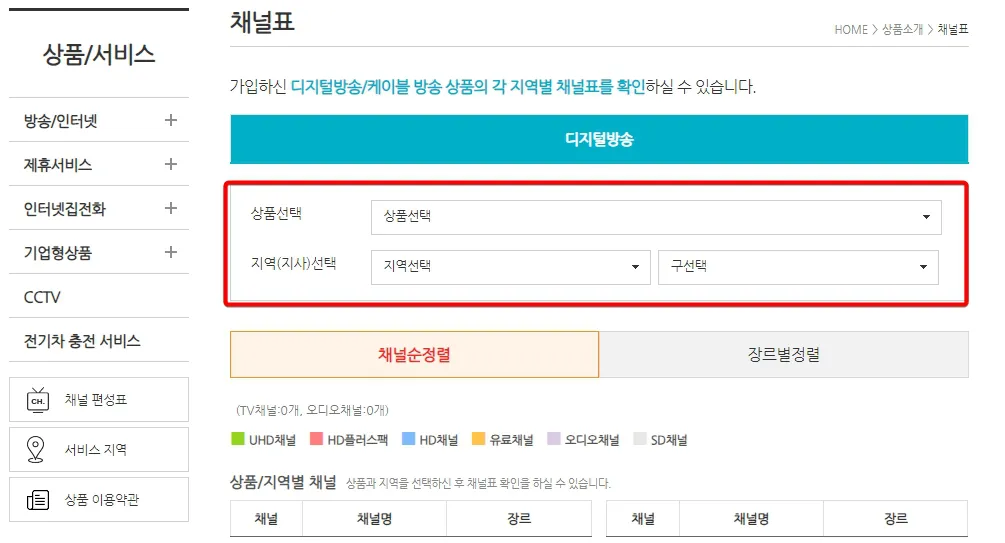Viewport: 1005px width, 543px height.
Task: Click the left table 채널명 column header
Action: pyautogui.click(x=374, y=519)
